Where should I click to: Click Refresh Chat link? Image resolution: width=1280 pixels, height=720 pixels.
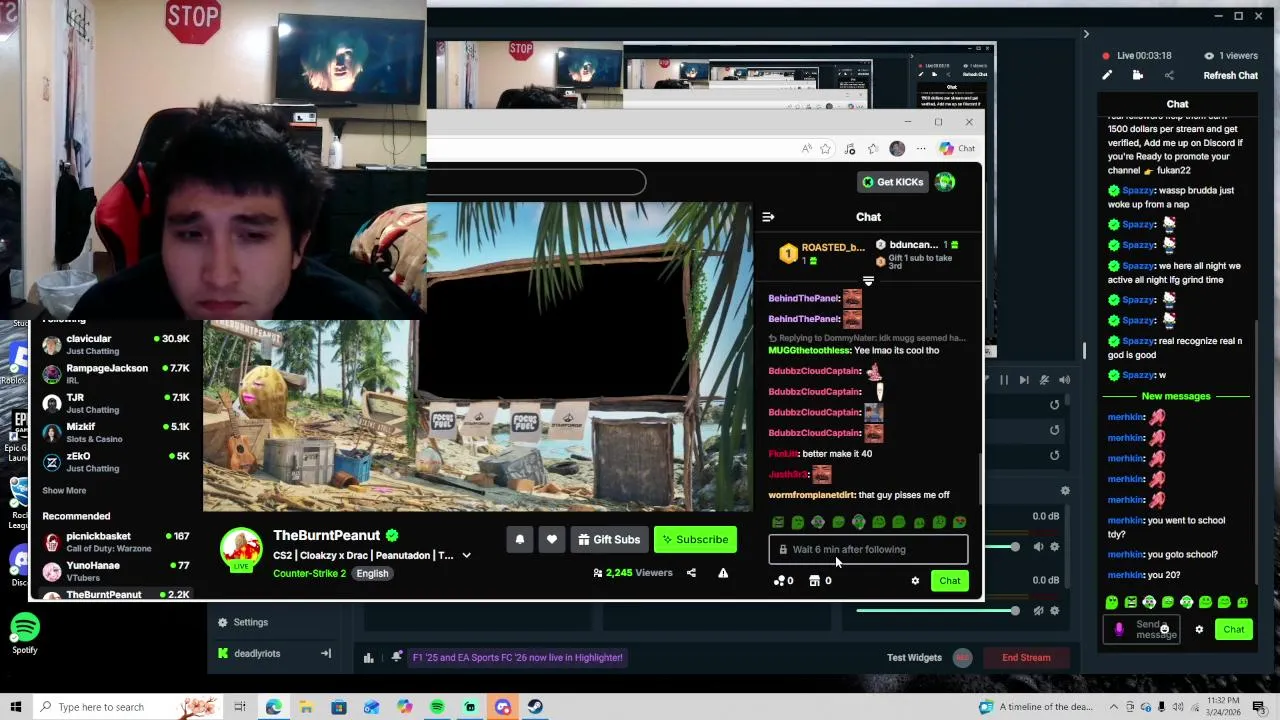(1230, 76)
